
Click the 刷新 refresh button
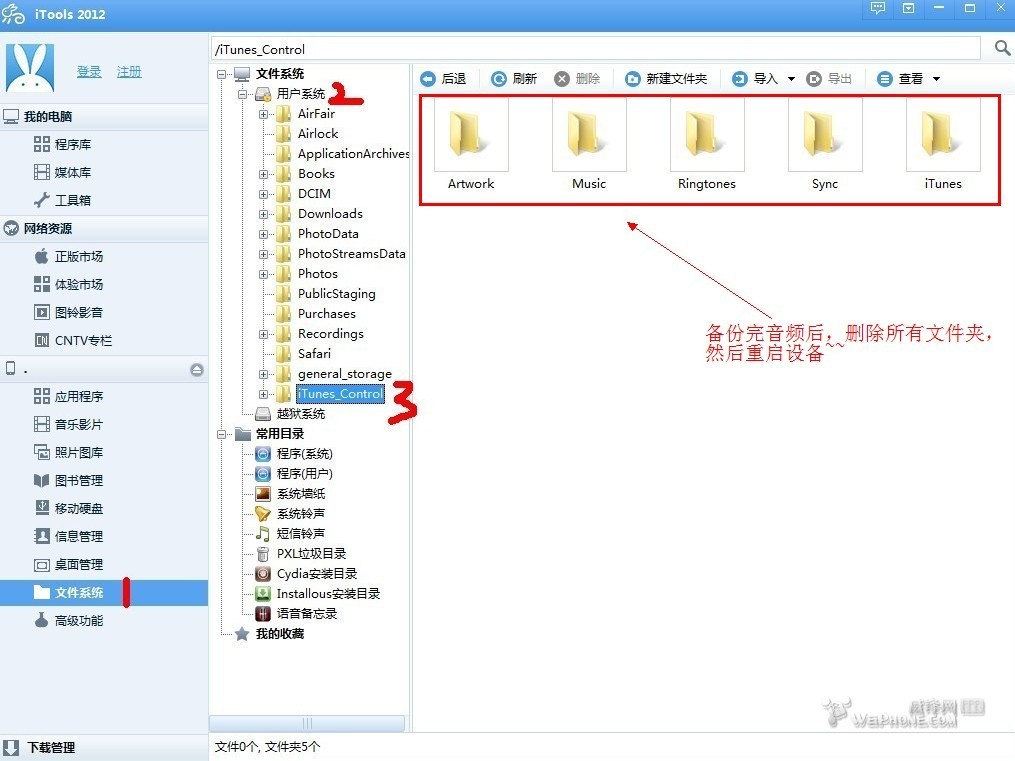point(514,79)
